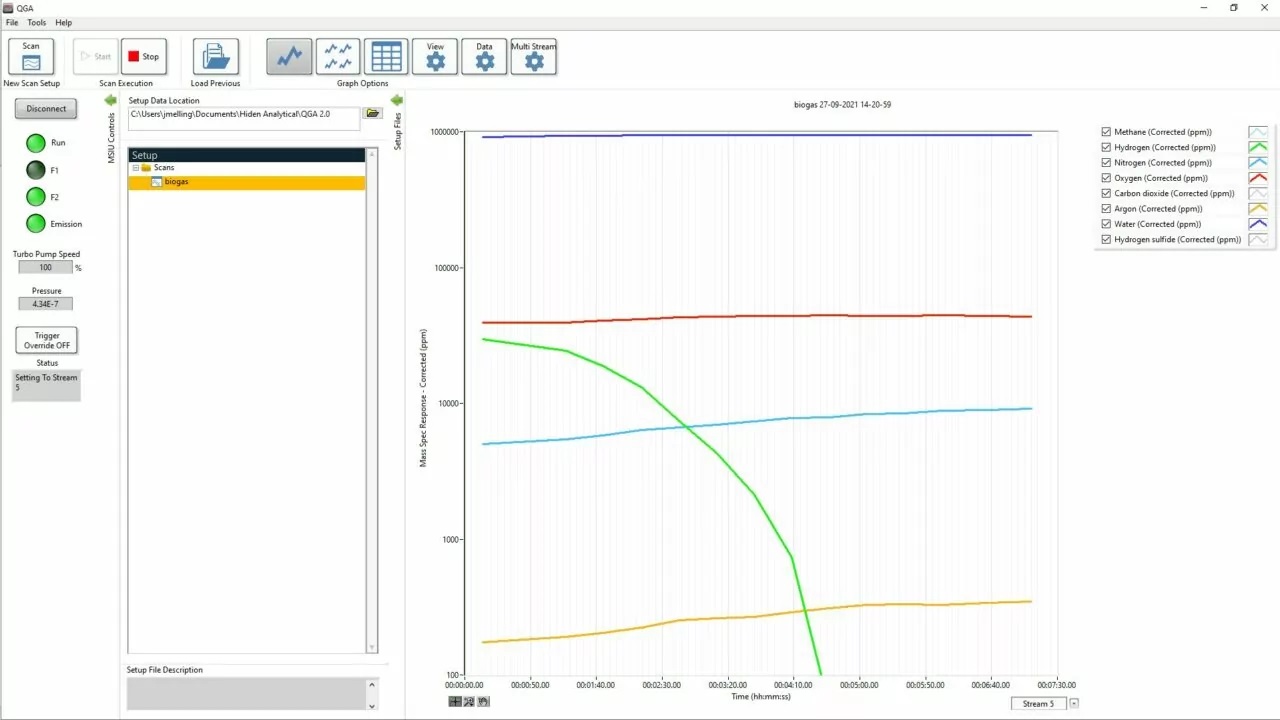Open the Load Previous folder icon
This screenshot has height=720, width=1280.
click(x=215, y=57)
